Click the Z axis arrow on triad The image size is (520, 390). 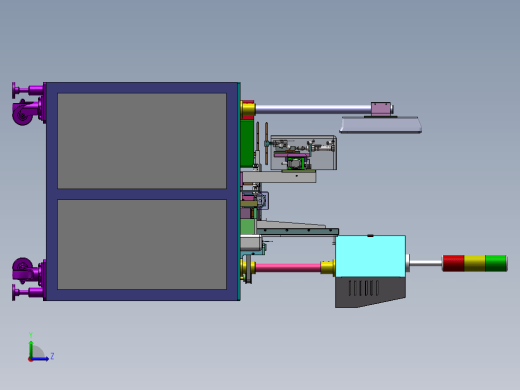click(42, 359)
